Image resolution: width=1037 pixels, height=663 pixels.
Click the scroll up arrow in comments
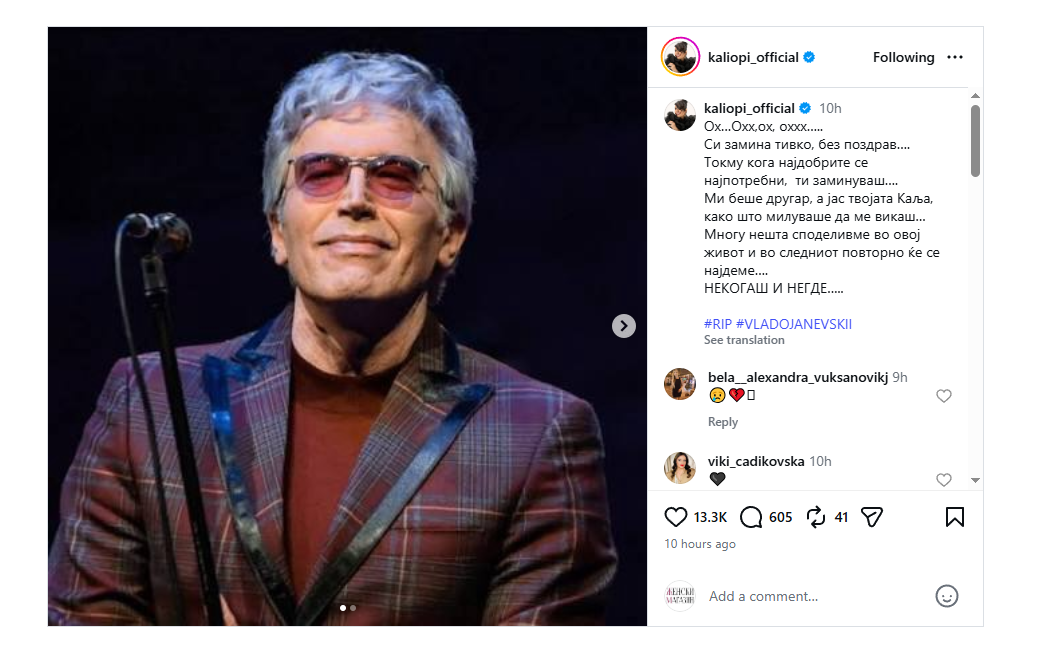(x=975, y=96)
